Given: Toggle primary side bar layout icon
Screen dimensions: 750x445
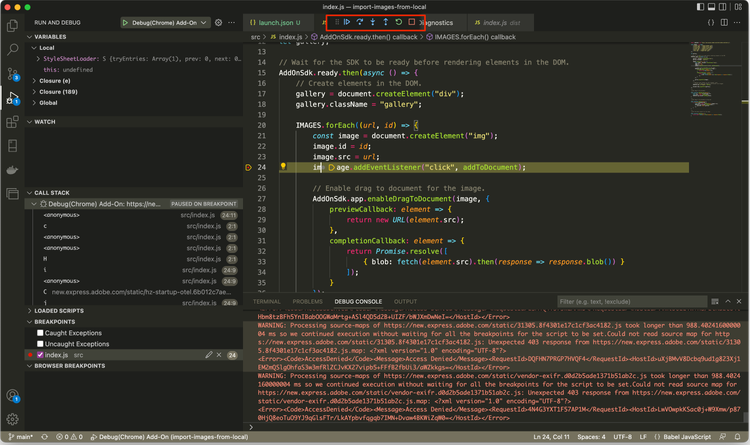Looking at the screenshot, I should point(700,7).
